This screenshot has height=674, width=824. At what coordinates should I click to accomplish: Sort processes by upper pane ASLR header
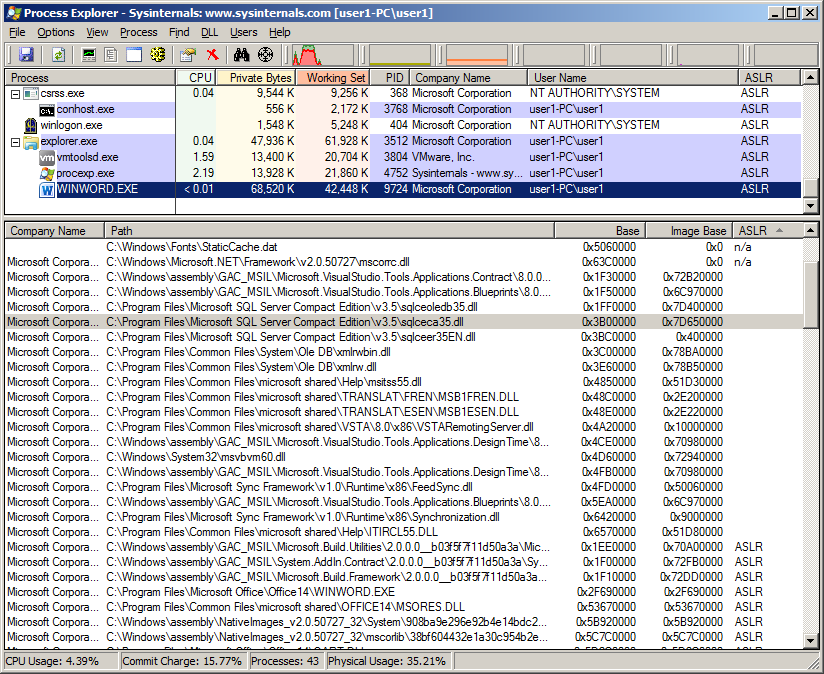tap(770, 78)
